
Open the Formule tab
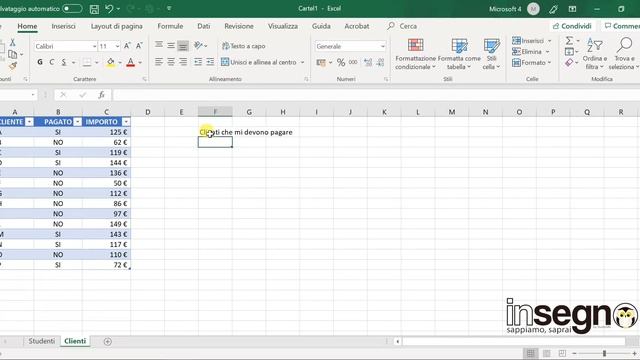170,26
